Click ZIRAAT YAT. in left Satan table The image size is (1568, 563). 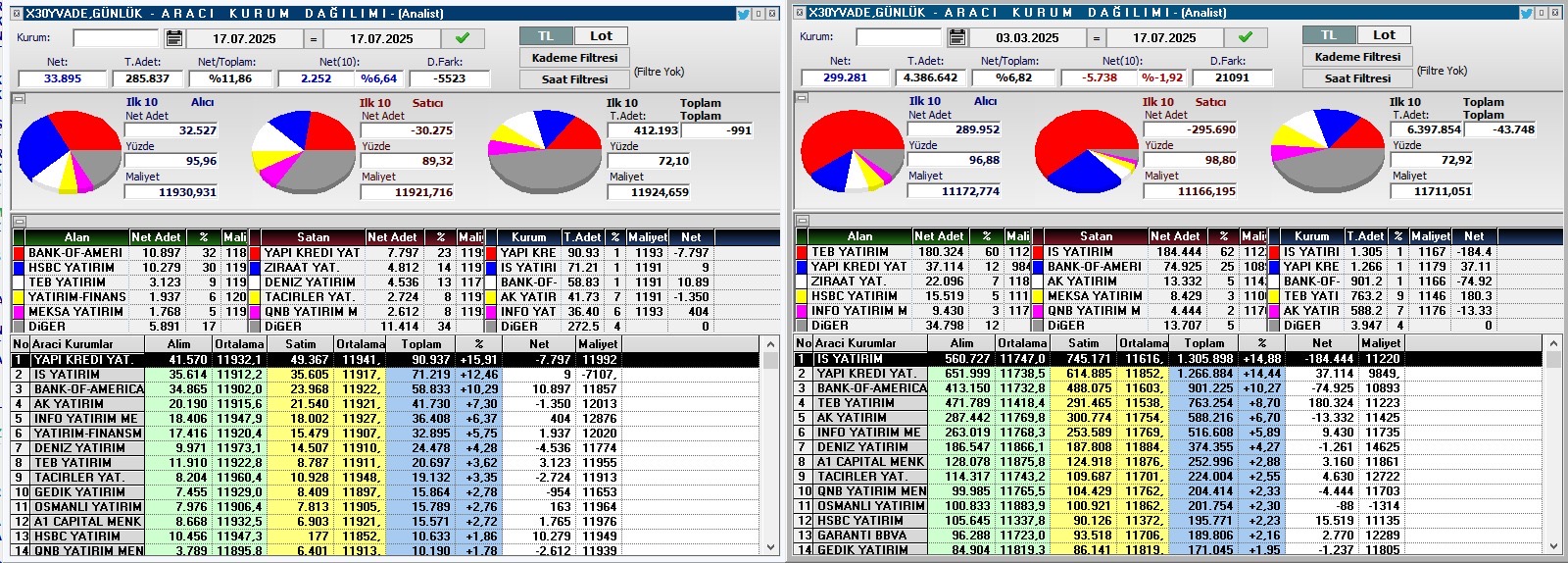tap(303, 268)
